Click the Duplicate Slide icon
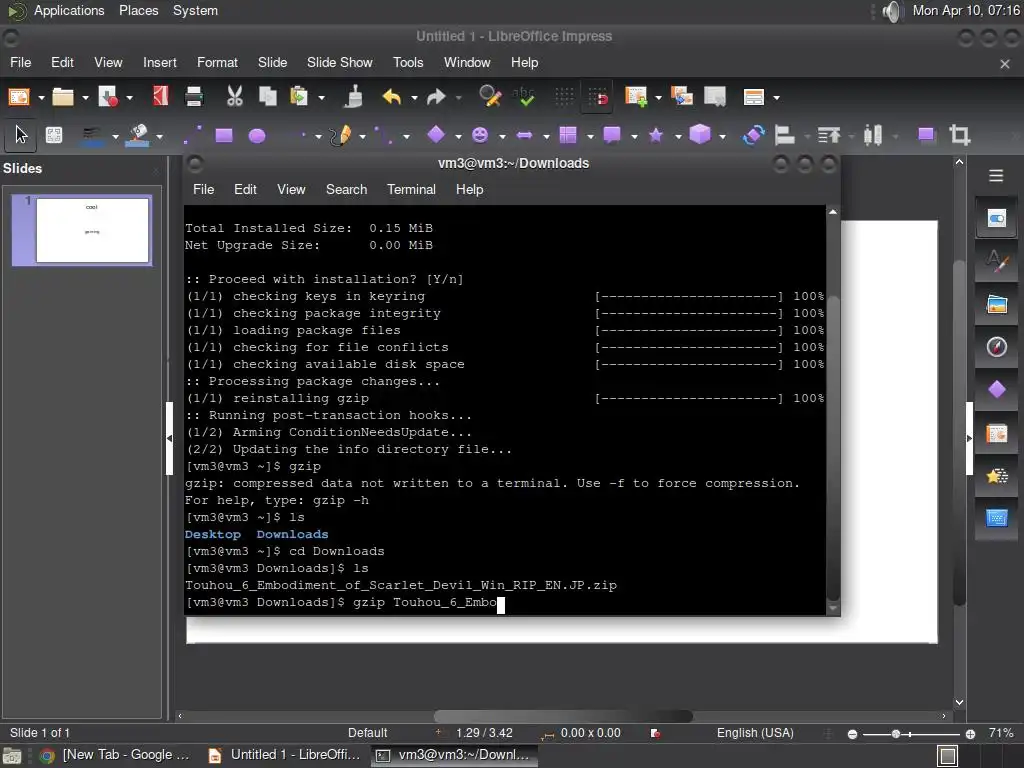The width and height of the screenshot is (1024, 768). click(682, 97)
